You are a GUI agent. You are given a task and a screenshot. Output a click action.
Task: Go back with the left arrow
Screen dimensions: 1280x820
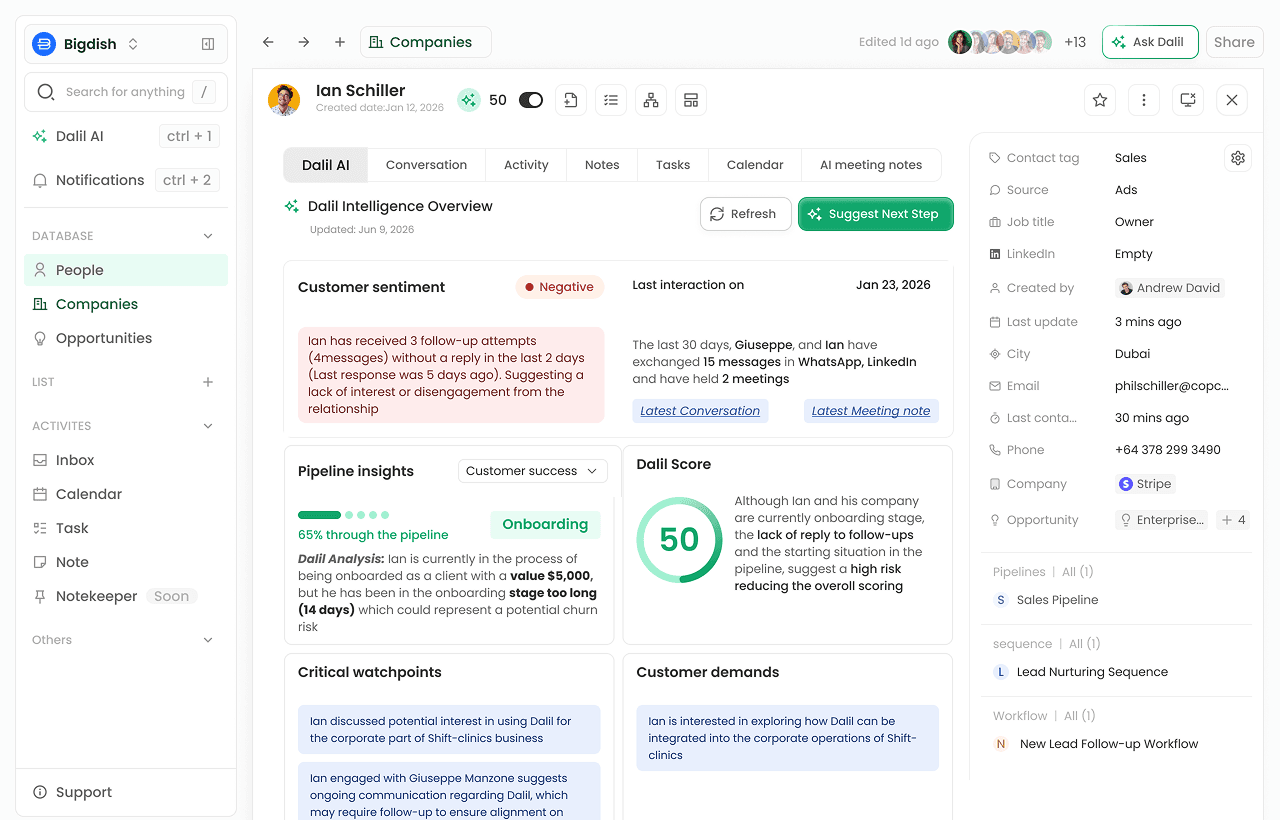click(x=268, y=42)
